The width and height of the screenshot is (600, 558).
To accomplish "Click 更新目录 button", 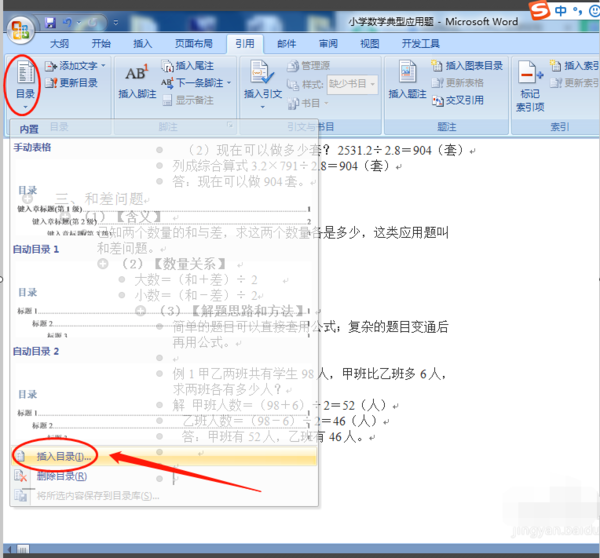I will click(x=72, y=83).
